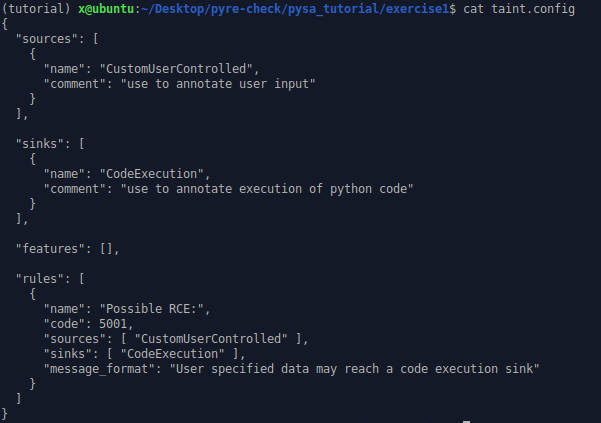
Task: Click the 'User specified data may reach' message
Action: (x=278, y=369)
